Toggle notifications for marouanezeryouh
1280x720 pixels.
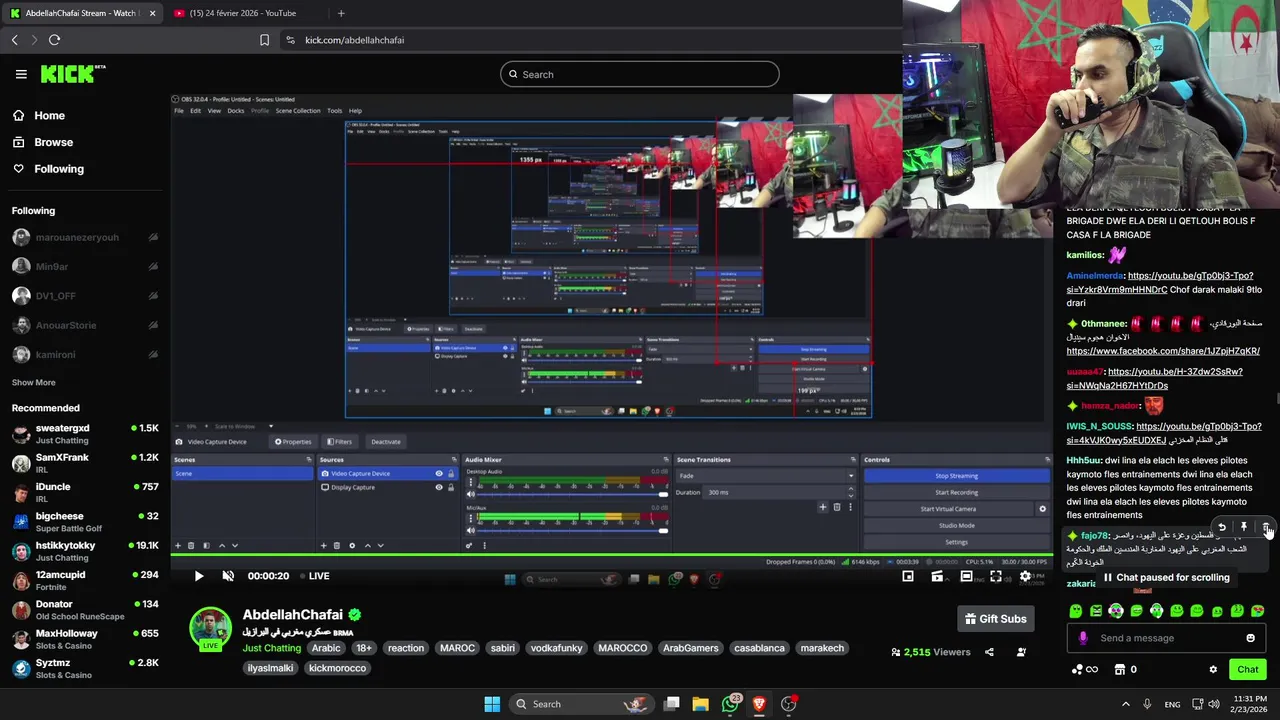153,238
